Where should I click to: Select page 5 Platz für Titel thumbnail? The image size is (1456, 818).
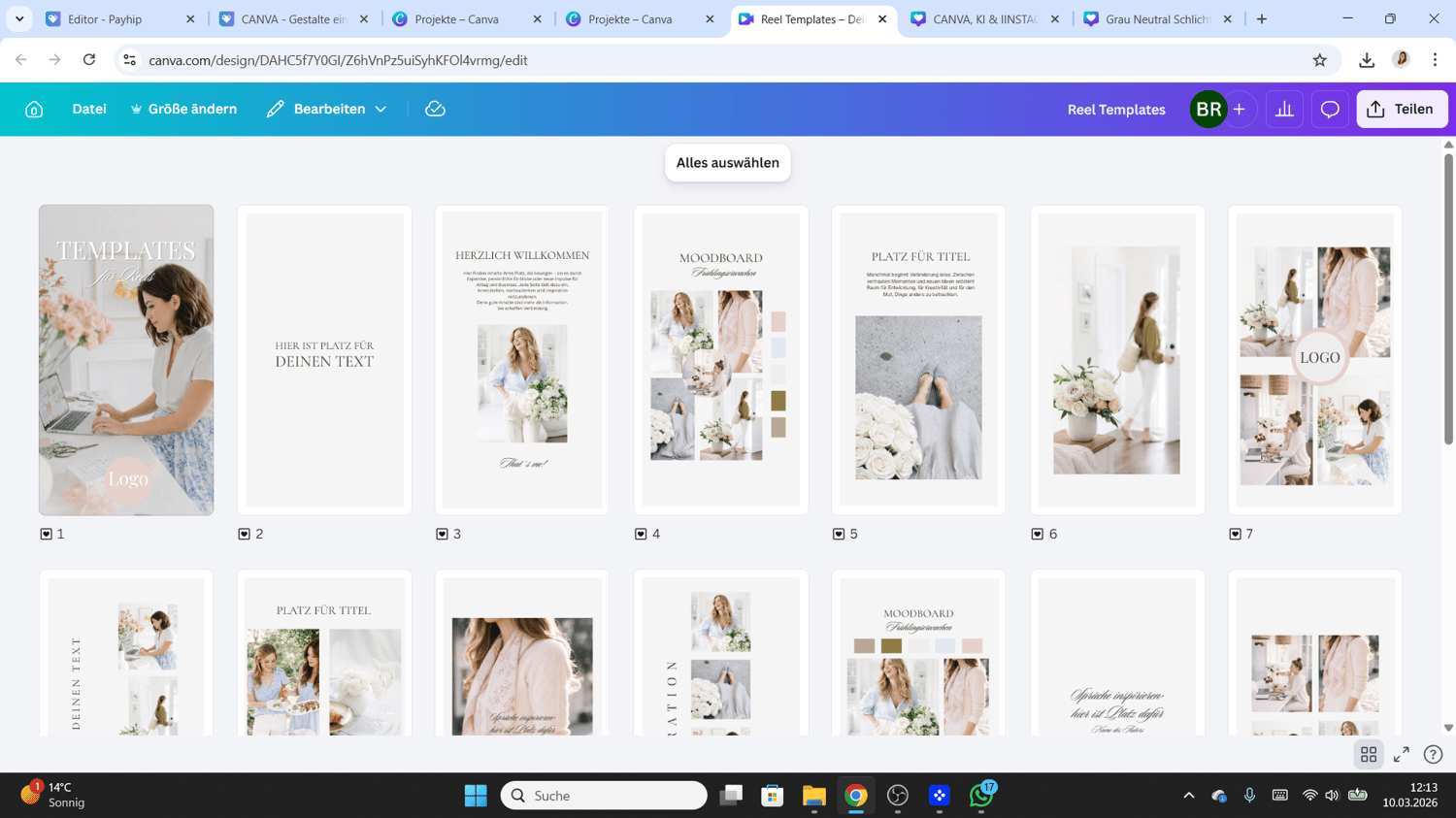point(918,360)
